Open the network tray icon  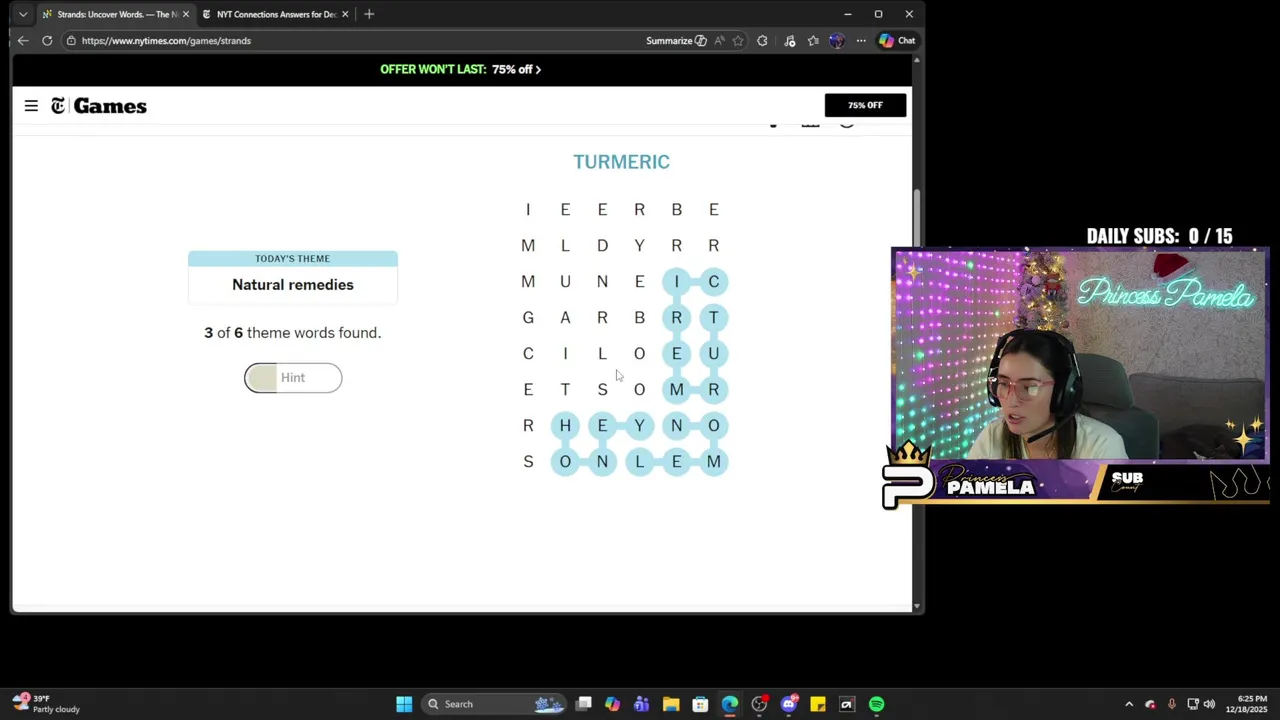click(1192, 704)
